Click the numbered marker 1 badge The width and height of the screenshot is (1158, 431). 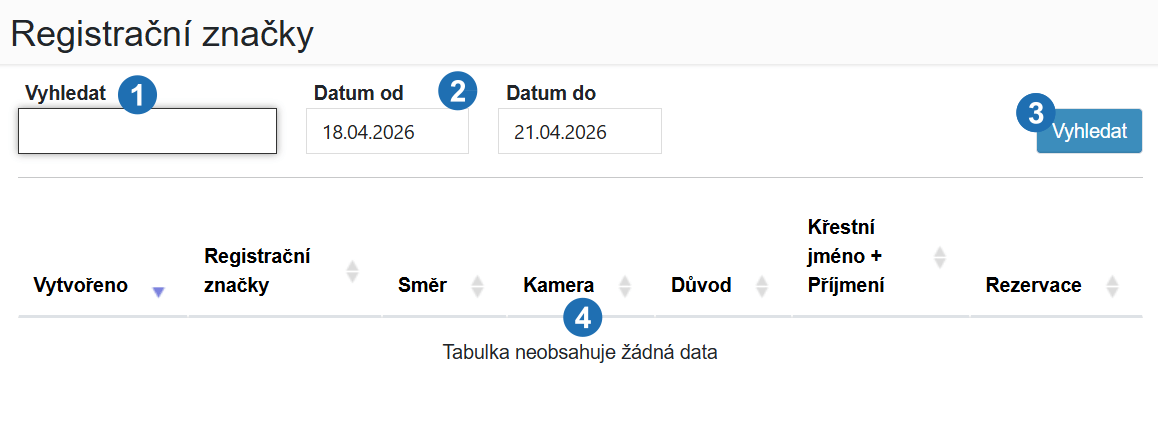(137, 95)
